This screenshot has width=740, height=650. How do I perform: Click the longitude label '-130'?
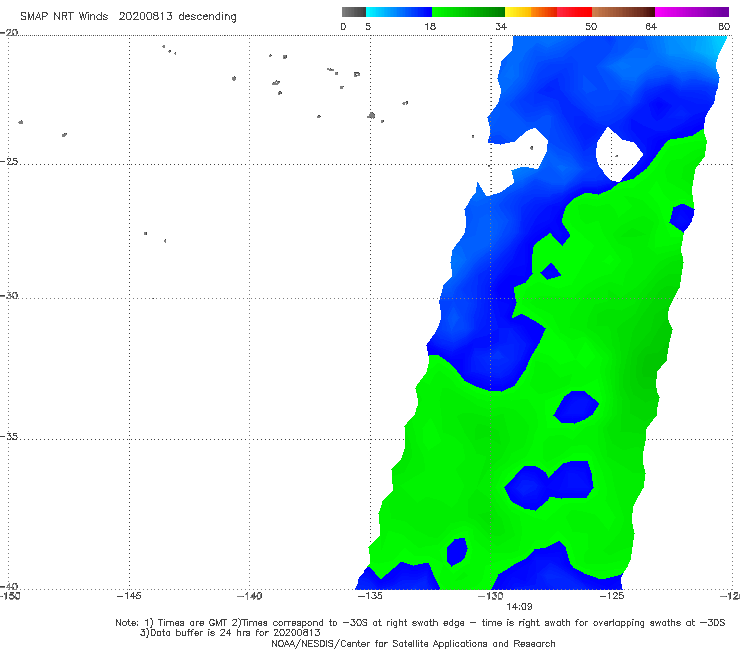pos(491,596)
